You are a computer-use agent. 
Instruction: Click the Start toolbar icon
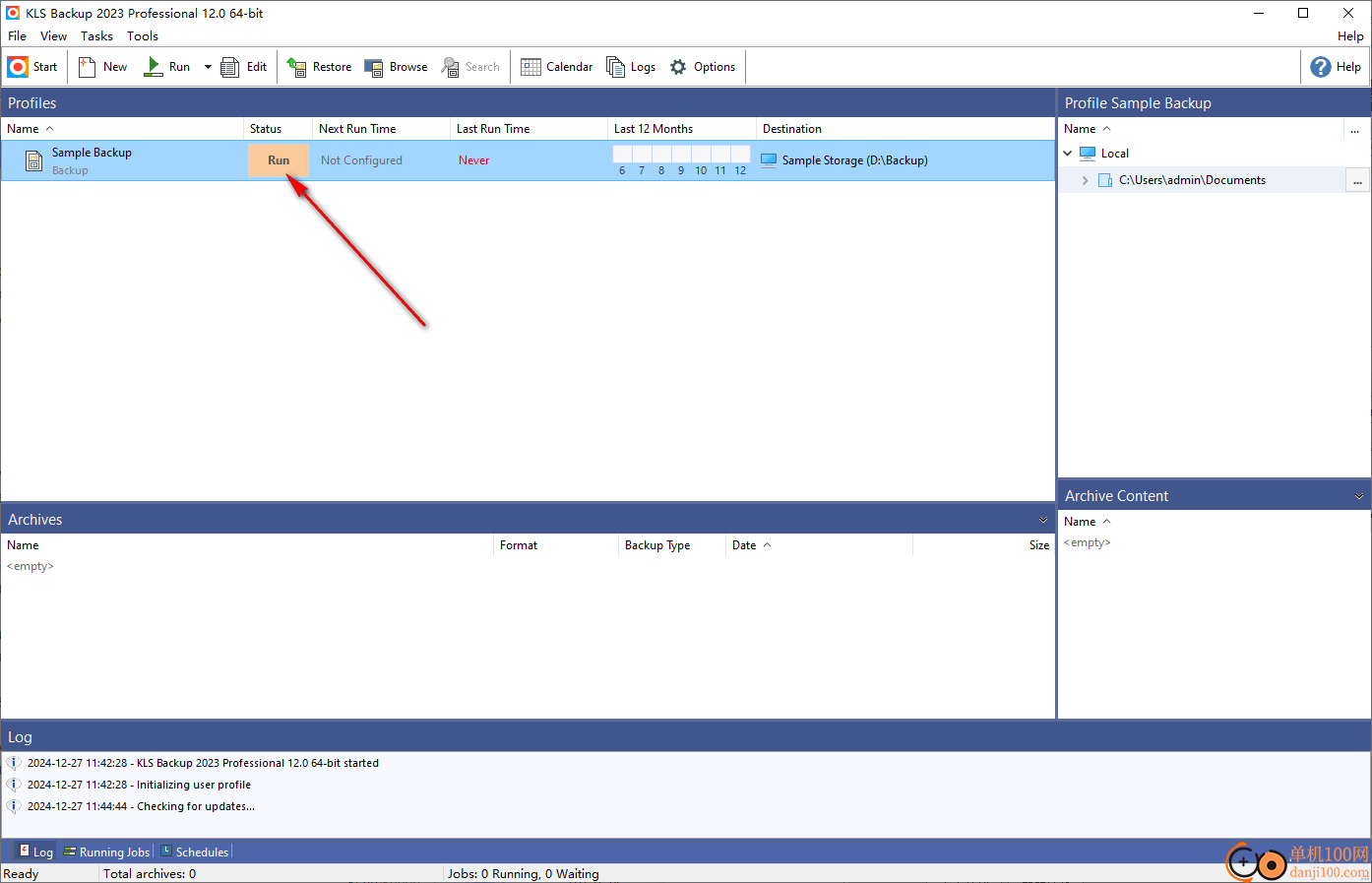pyautogui.click(x=31, y=67)
